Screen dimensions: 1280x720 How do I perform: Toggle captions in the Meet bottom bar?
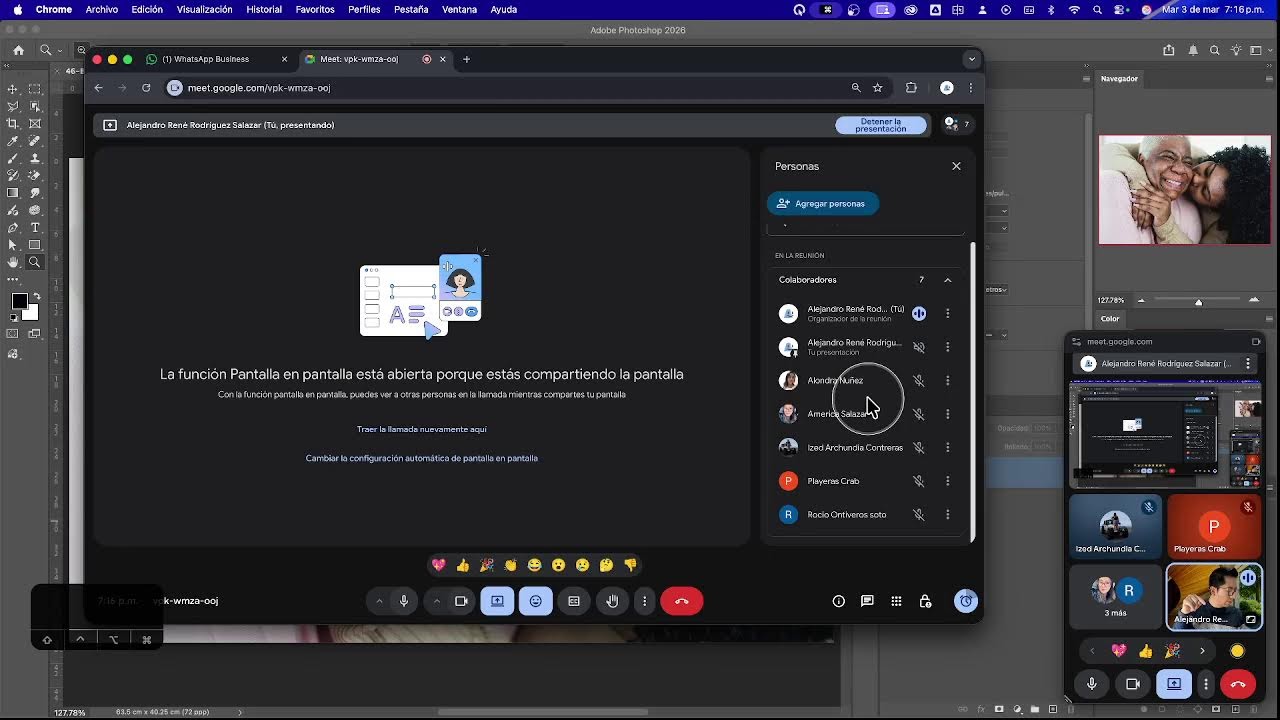(x=574, y=601)
